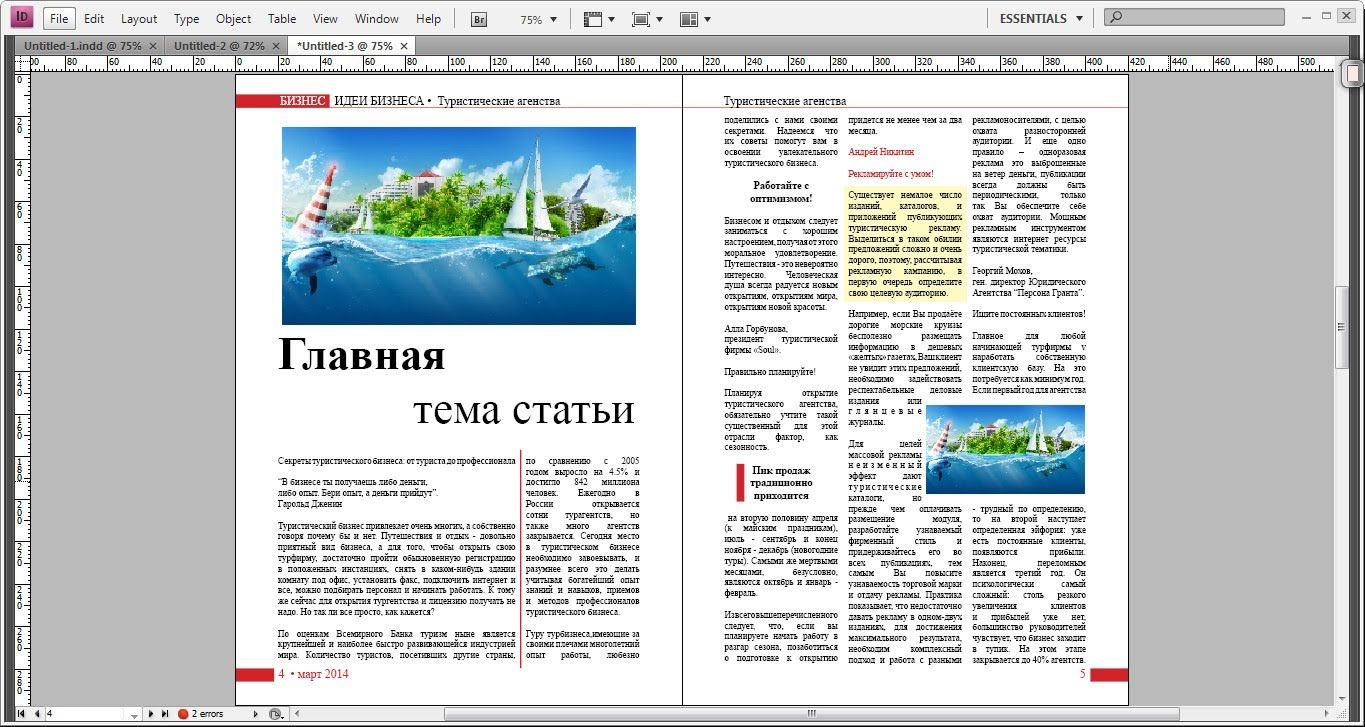
Task: Select the large tropical island image
Action: [x=459, y=226]
